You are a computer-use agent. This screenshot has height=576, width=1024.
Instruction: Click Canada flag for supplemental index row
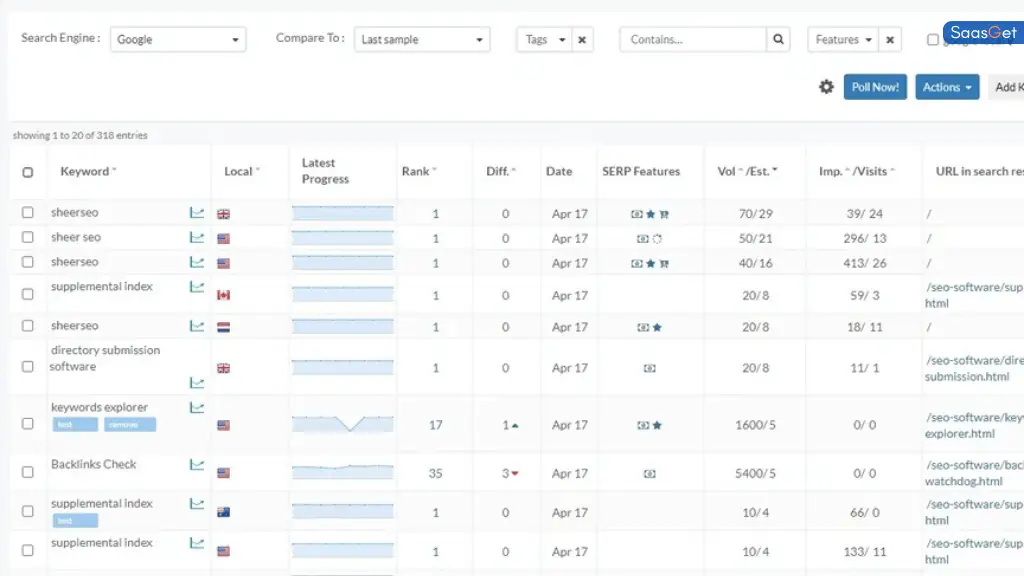tap(223, 295)
